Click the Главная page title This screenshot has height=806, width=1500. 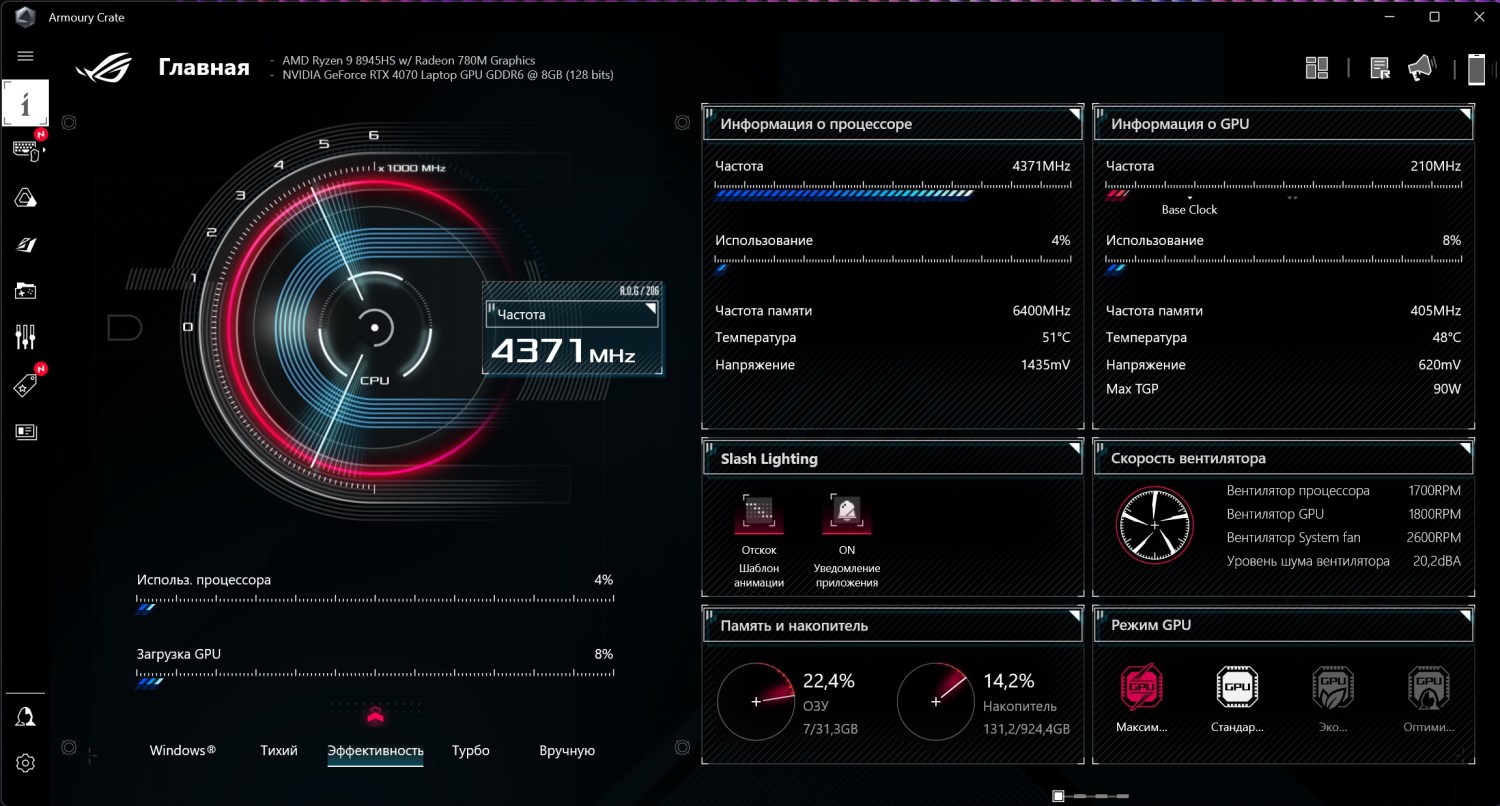(x=204, y=68)
